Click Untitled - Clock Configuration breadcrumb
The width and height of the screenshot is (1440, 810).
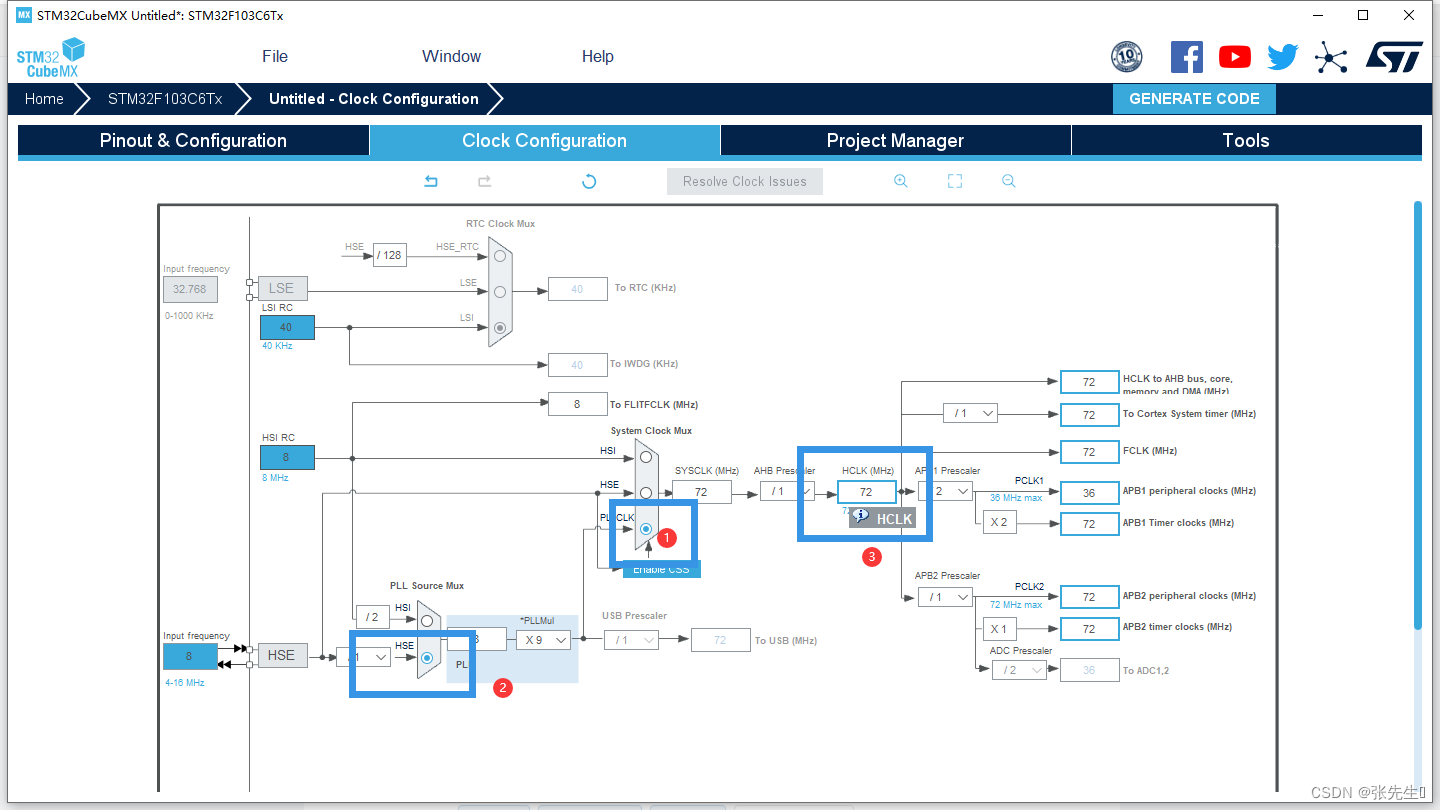[x=374, y=99]
